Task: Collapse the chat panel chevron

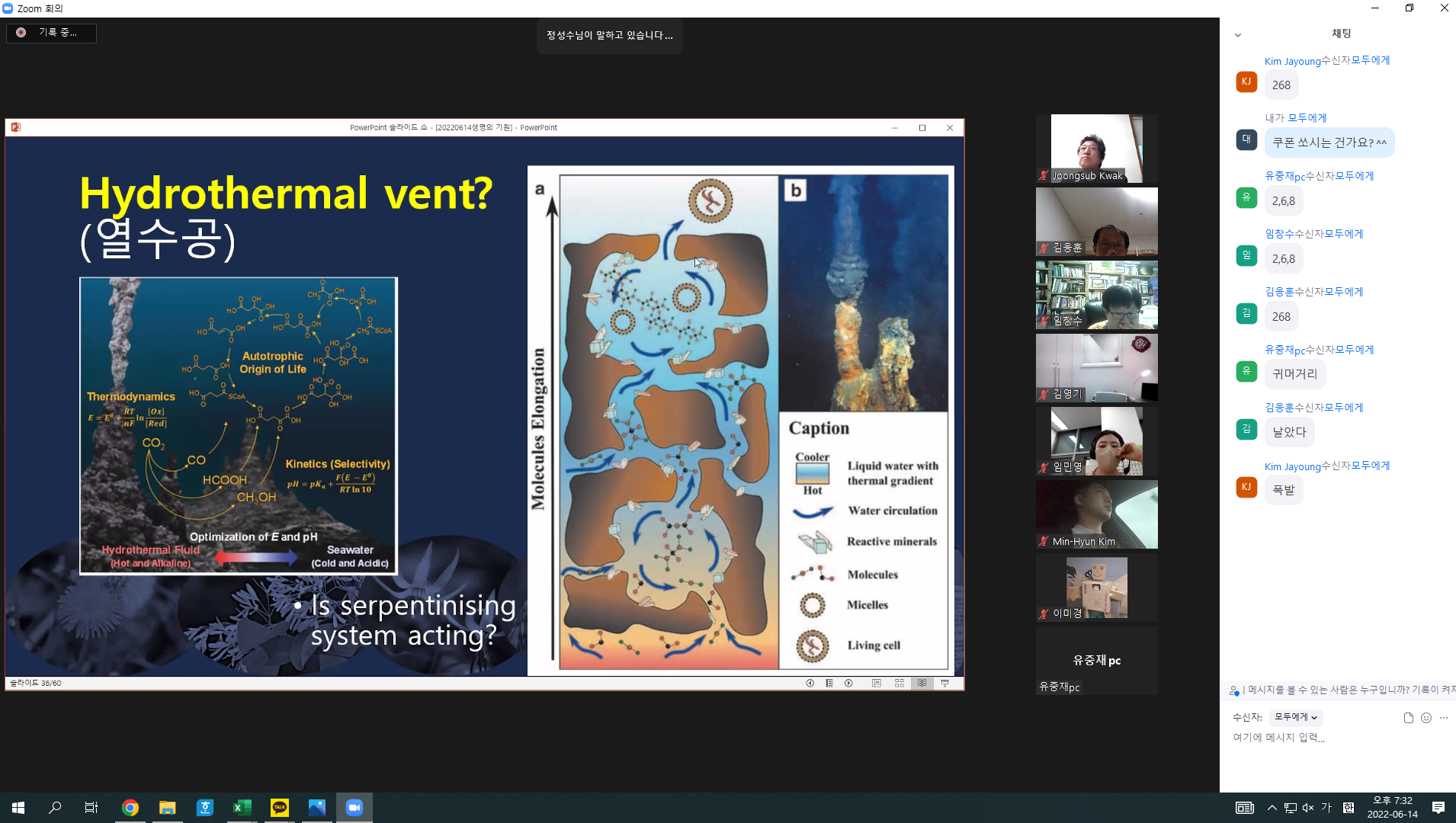Action: pyautogui.click(x=1238, y=35)
